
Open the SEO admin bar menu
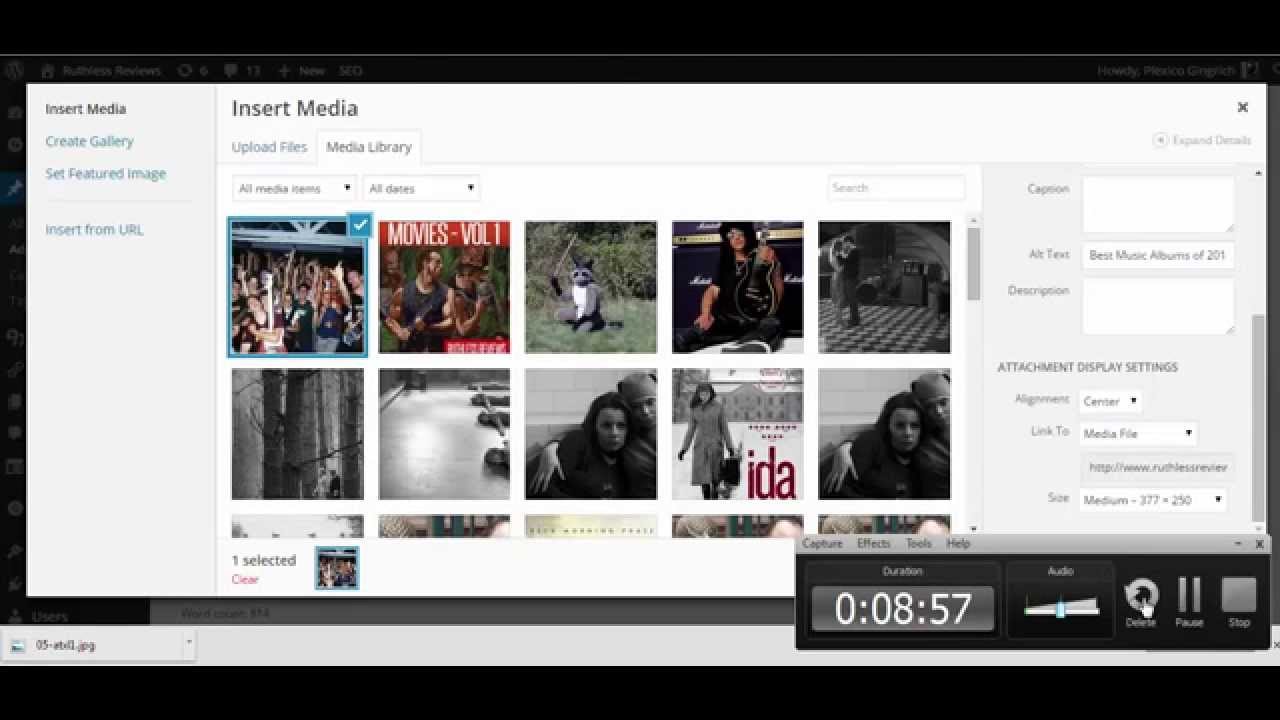click(350, 71)
